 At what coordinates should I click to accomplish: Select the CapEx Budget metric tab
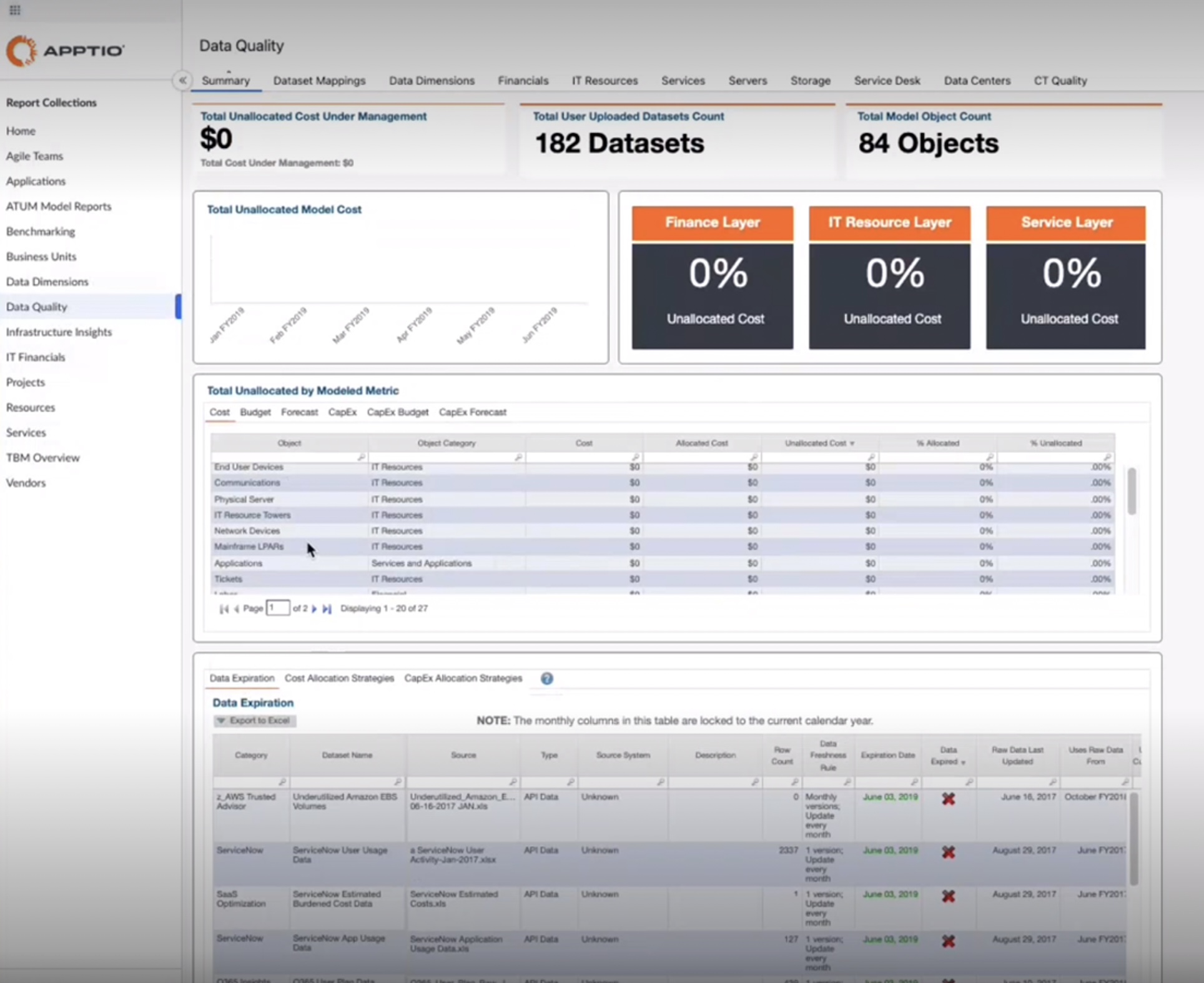398,412
